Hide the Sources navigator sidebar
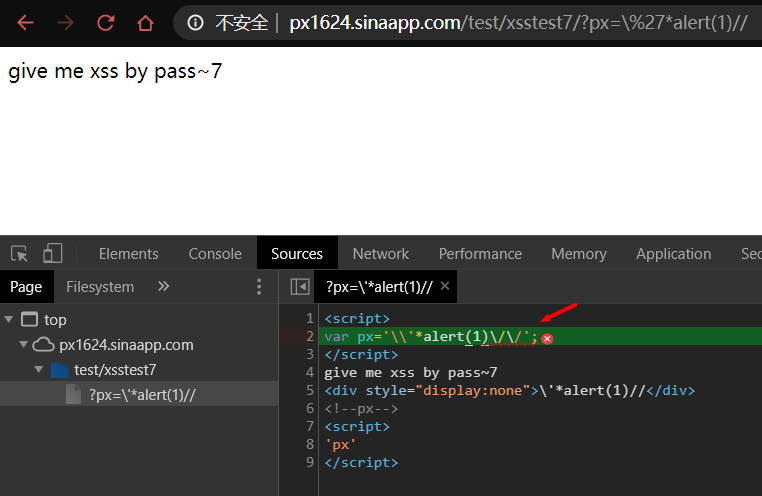The width and height of the screenshot is (762, 496). 299,287
